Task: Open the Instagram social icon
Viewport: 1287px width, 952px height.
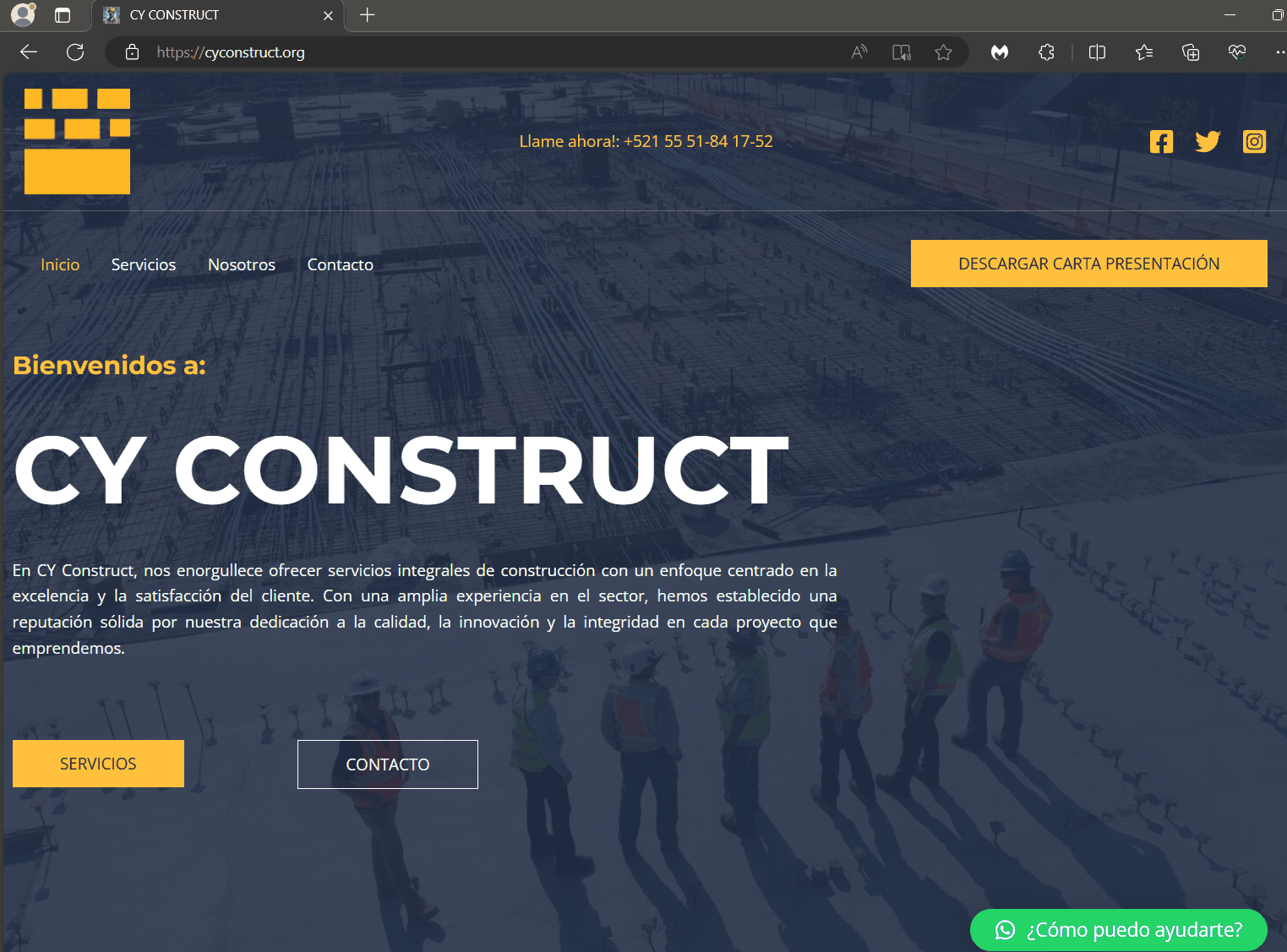Action: click(1254, 142)
